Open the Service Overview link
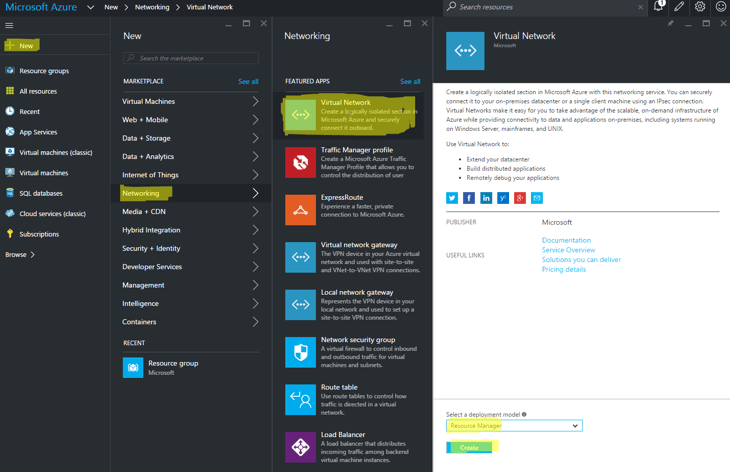730x472 pixels. [x=568, y=250]
